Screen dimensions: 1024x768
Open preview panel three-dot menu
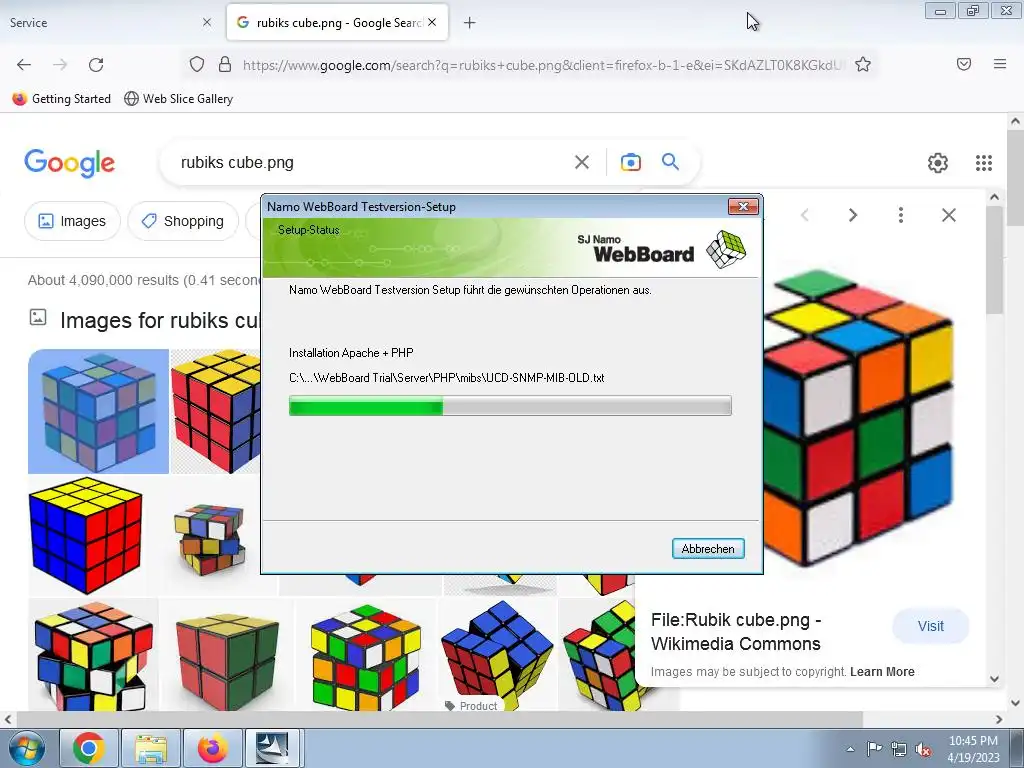point(901,215)
